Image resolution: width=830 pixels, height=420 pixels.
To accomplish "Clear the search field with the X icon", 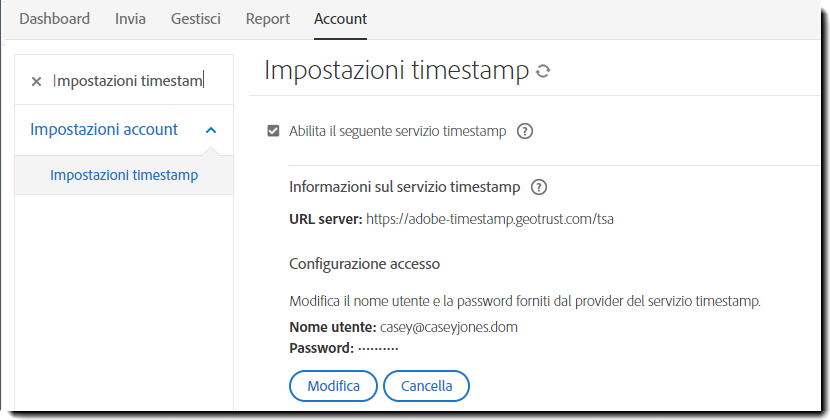I will [x=36, y=81].
